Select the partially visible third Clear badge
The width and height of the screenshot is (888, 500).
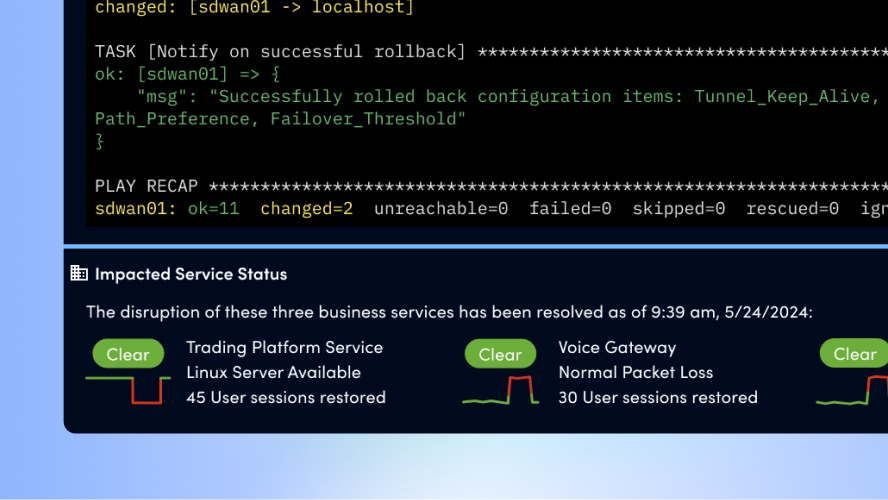[x=855, y=354]
